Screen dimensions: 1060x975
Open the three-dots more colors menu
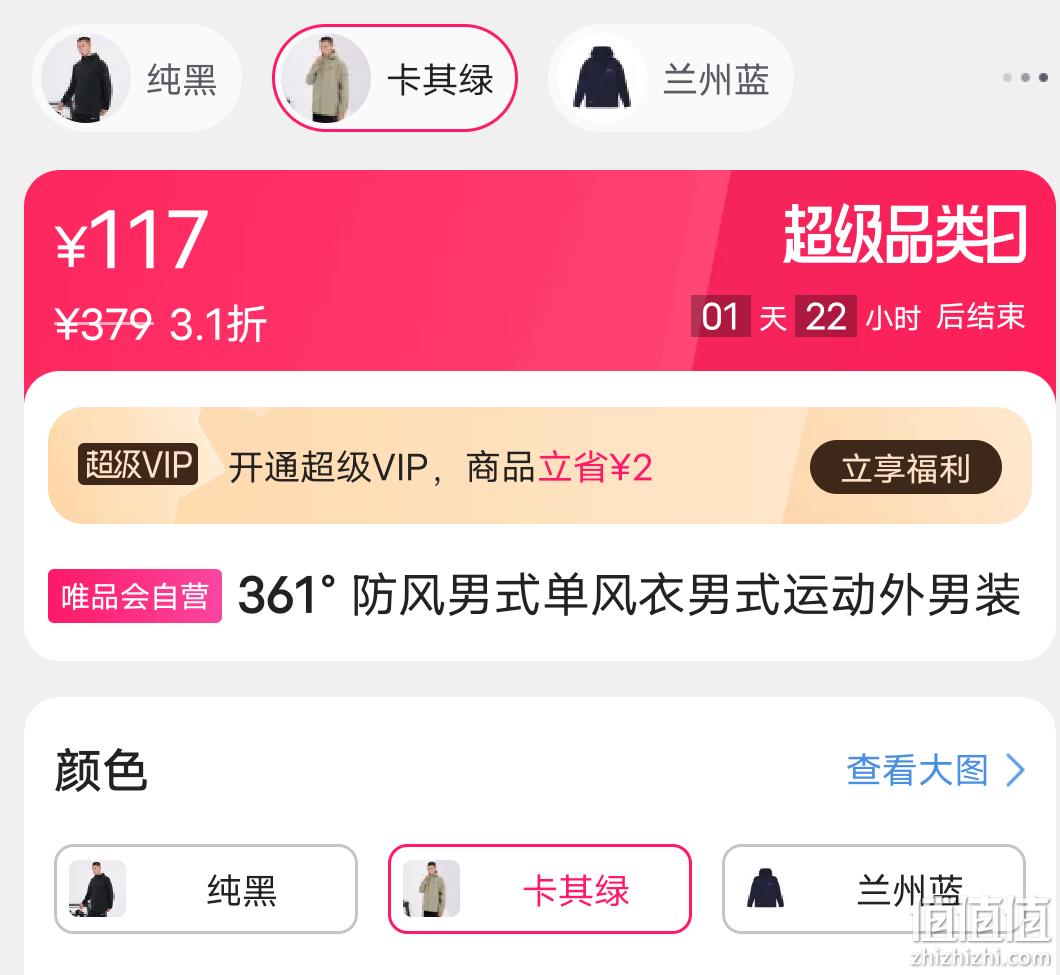1026,78
